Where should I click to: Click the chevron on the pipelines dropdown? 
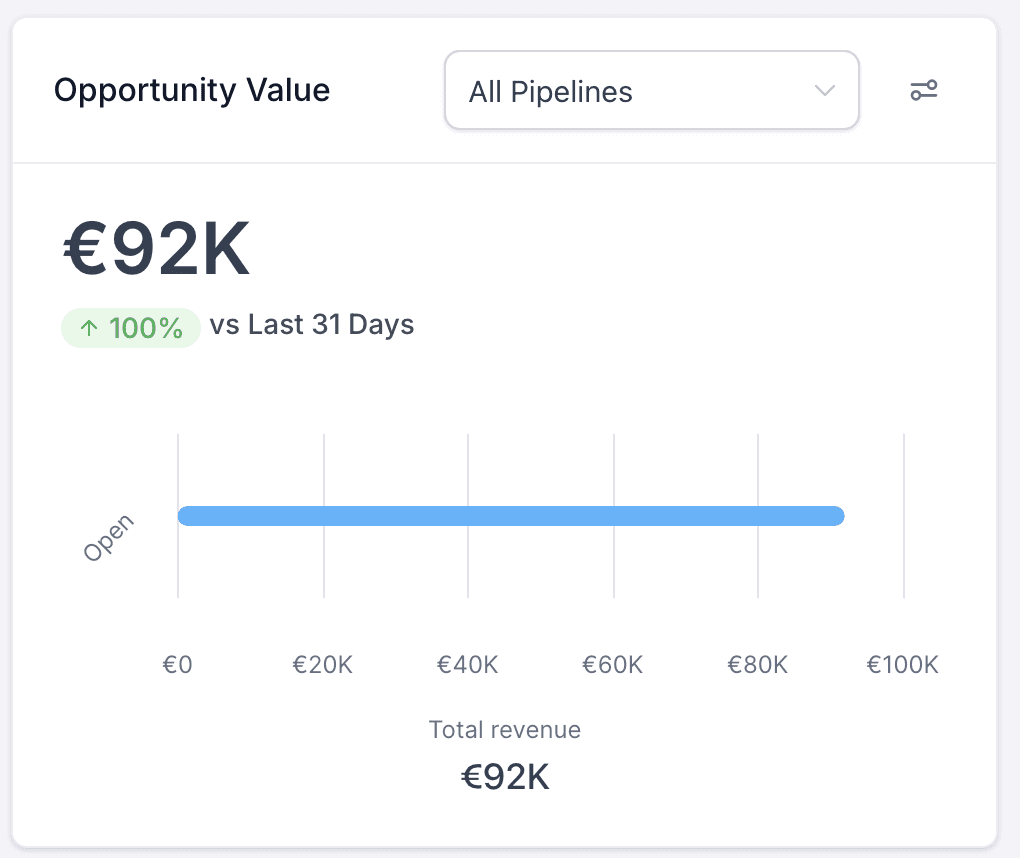pyautogui.click(x=824, y=91)
